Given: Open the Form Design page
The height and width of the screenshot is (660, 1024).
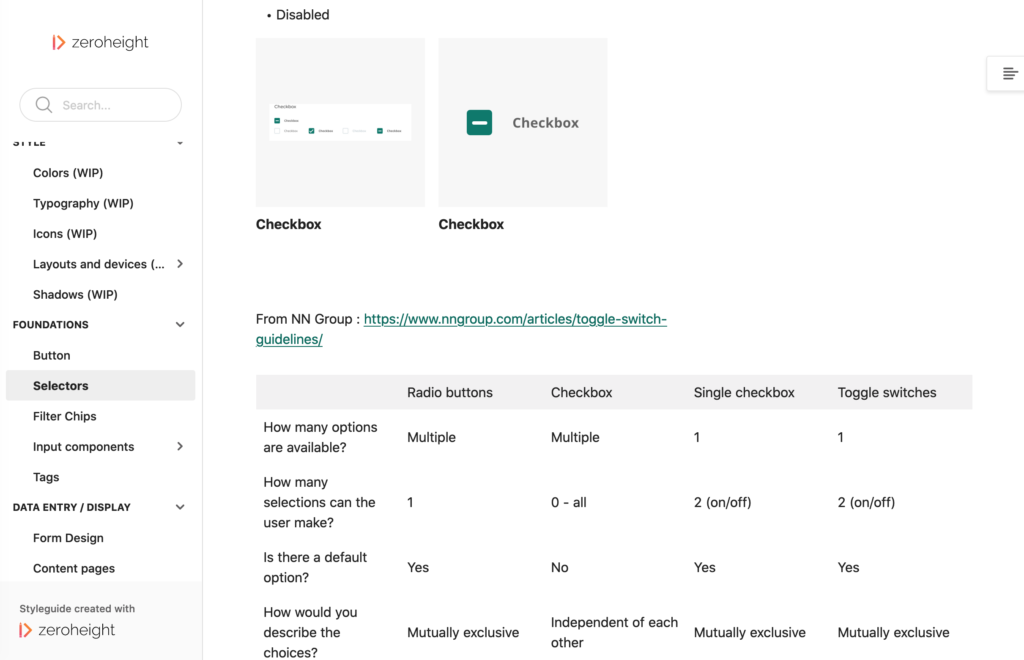Looking at the screenshot, I should pos(68,538).
